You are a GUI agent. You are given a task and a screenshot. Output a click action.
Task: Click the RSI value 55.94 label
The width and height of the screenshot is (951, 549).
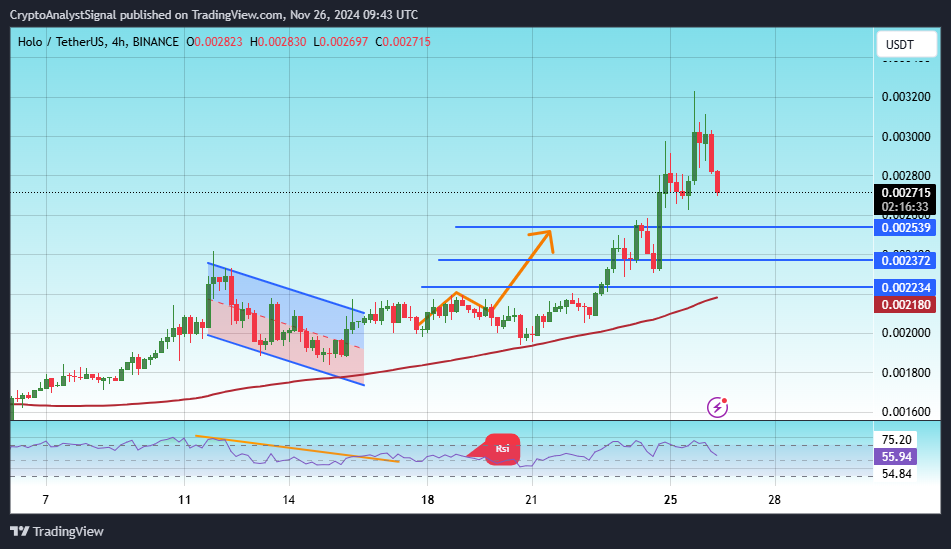[x=896, y=457]
